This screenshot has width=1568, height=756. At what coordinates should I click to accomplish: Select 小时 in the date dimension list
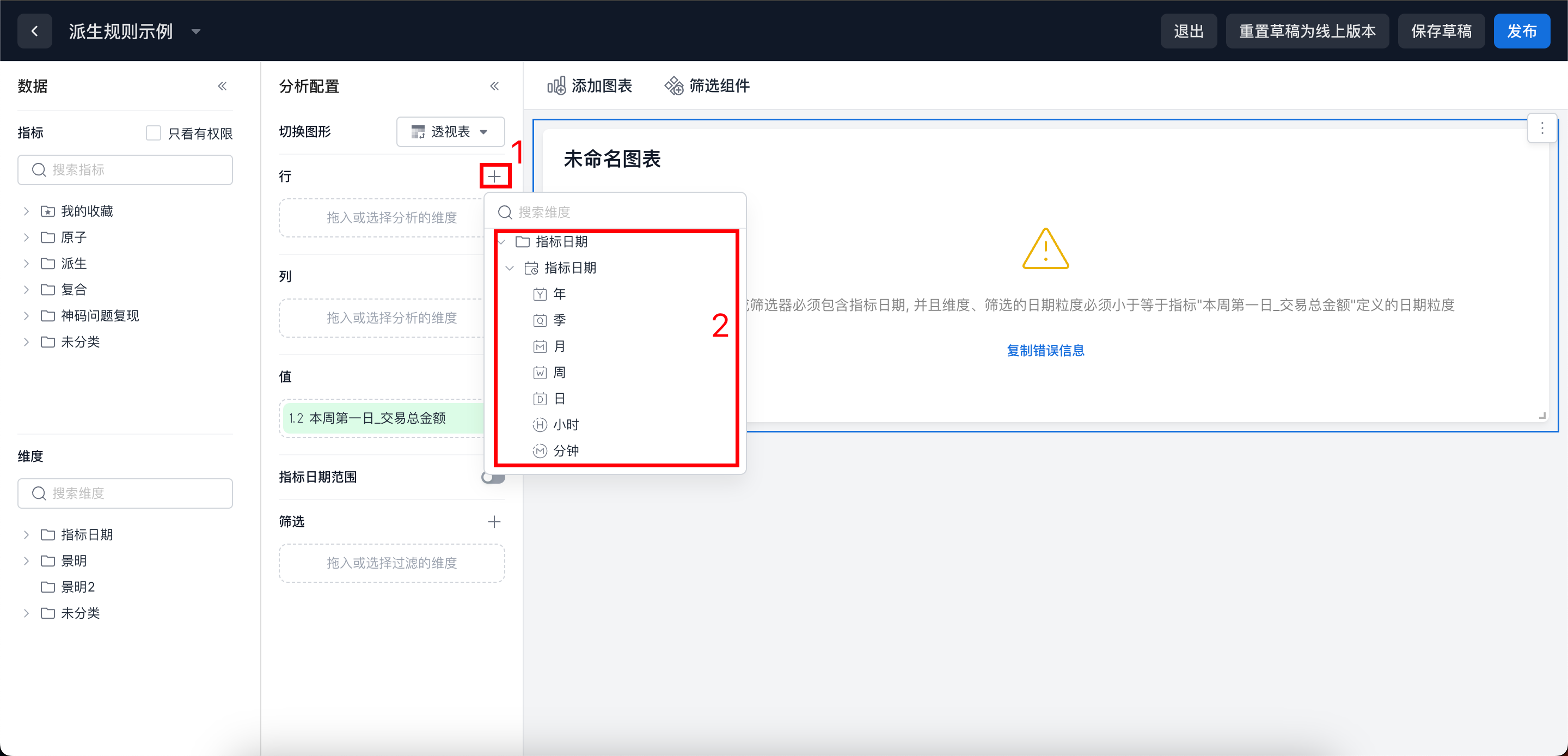pos(566,425)
